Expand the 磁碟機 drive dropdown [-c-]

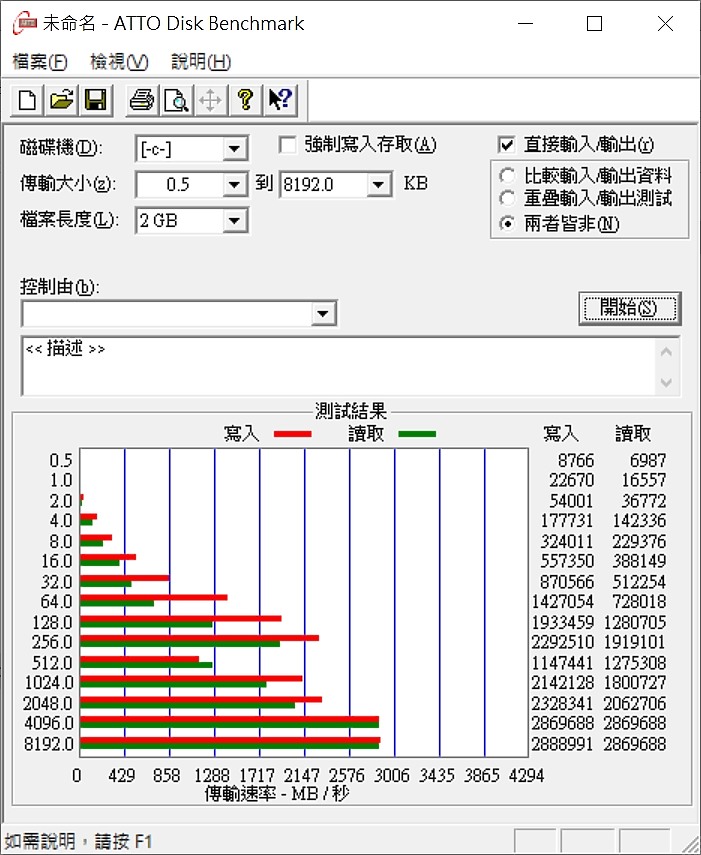click(x=234, y=148)
